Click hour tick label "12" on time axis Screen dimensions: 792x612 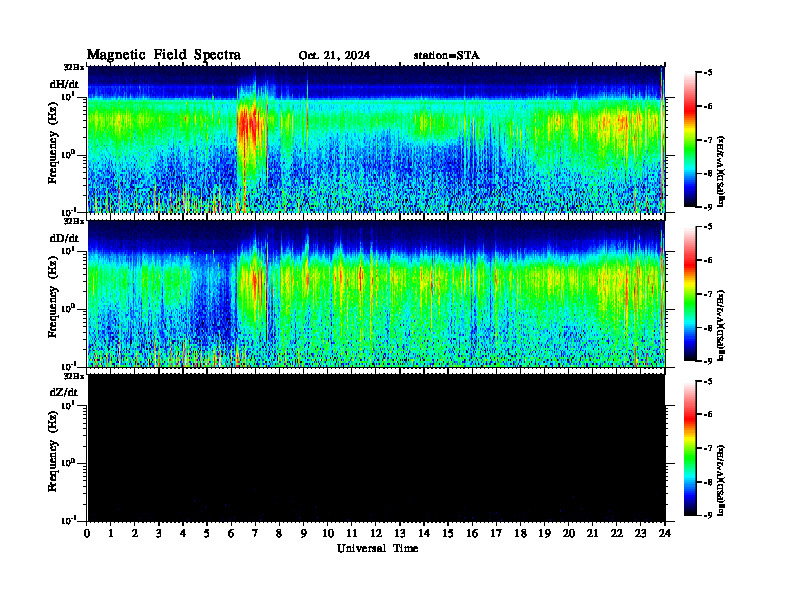pyautogui.click(x=376, y=533)
